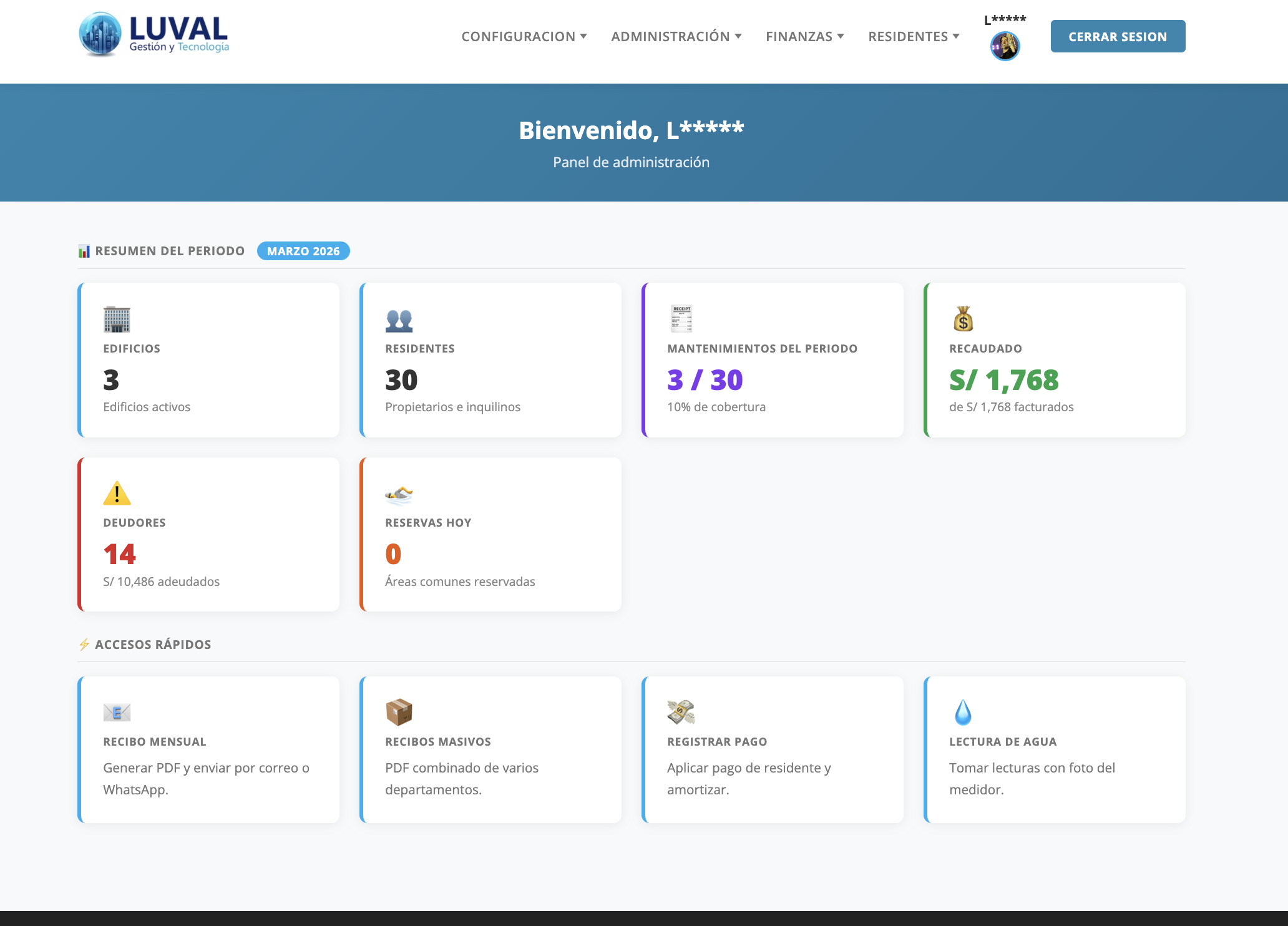Click the receipt icon for Mantenimientos

pos(681,319)
